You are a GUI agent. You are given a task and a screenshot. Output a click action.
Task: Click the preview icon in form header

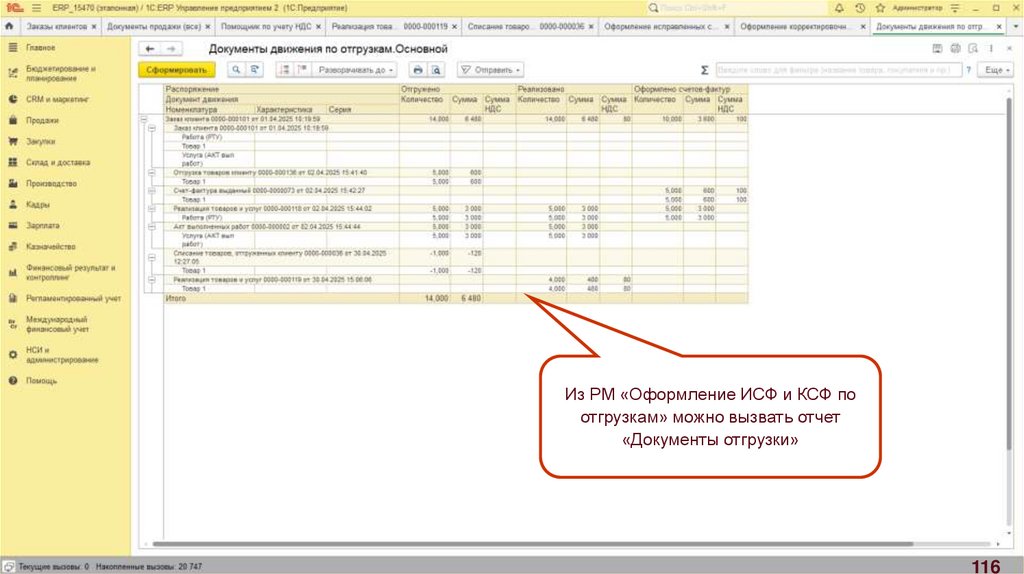coord(973,49)
